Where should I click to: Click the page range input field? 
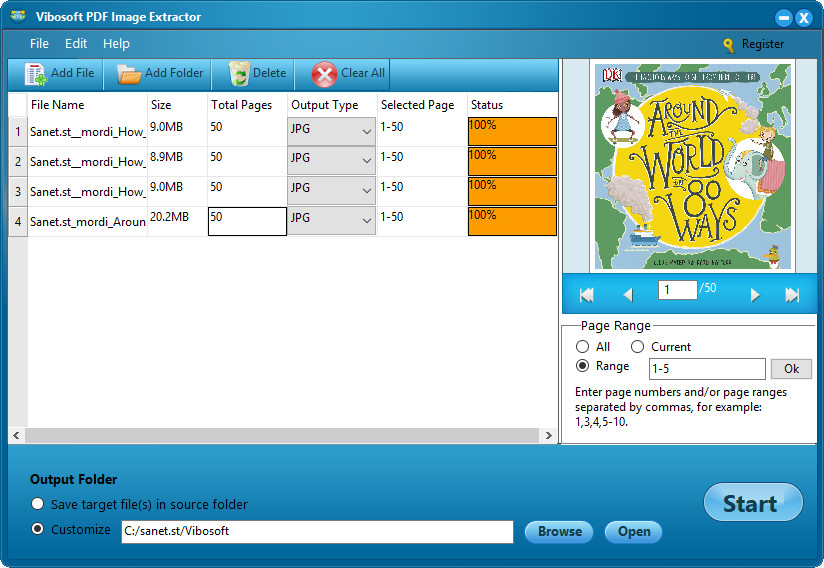click(x=707, y=369)
